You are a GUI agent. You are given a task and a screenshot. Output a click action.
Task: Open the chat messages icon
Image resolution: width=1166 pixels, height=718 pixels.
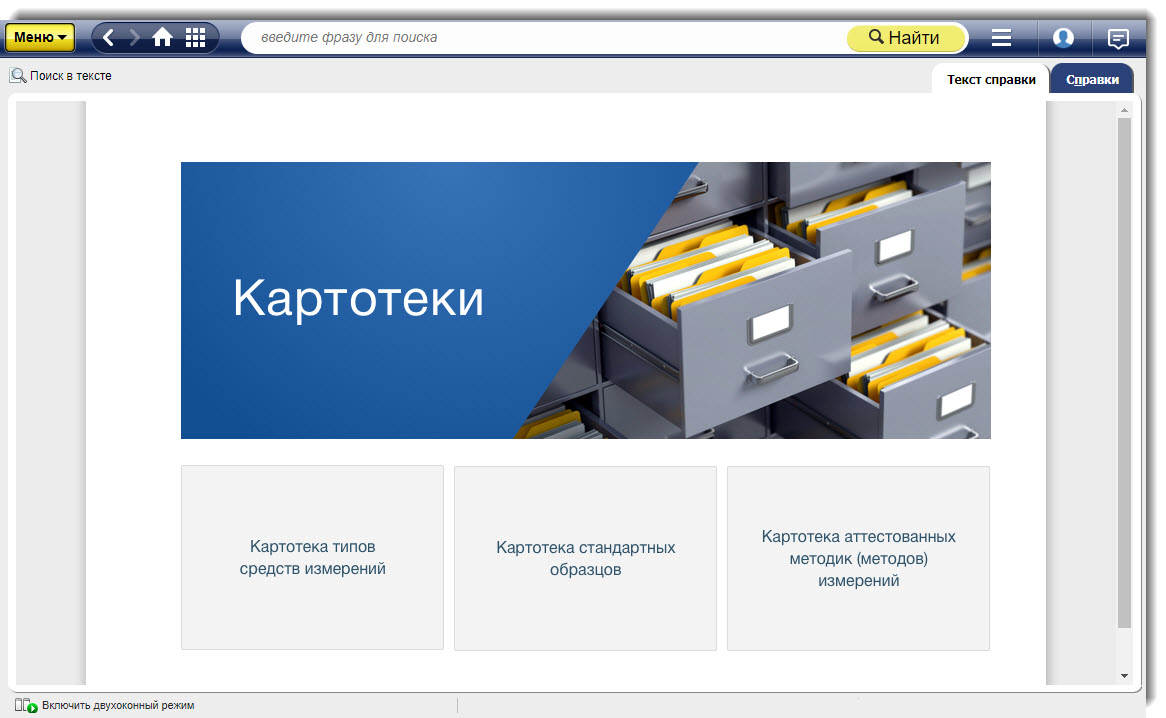click(x=1118, y=38)
